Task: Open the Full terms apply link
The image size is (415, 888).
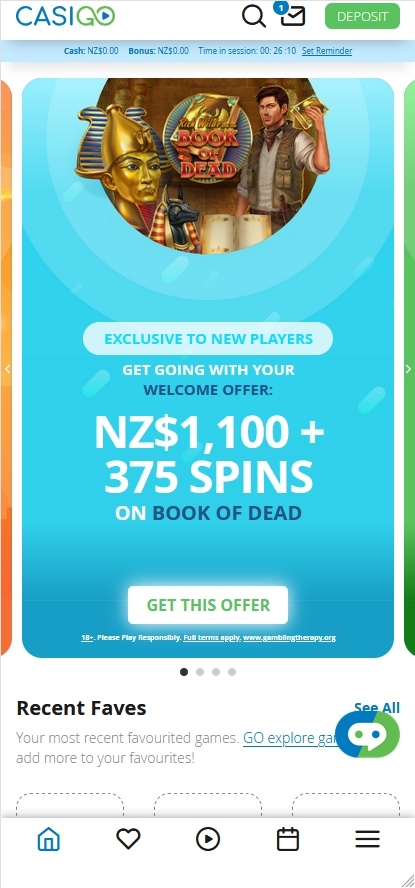Action: [x=212, y=638]
